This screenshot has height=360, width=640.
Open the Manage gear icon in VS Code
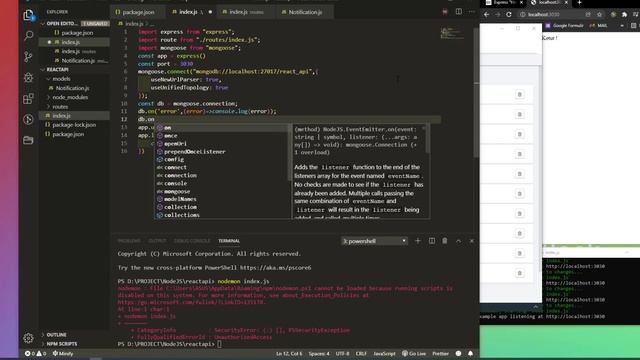(28, 338)
